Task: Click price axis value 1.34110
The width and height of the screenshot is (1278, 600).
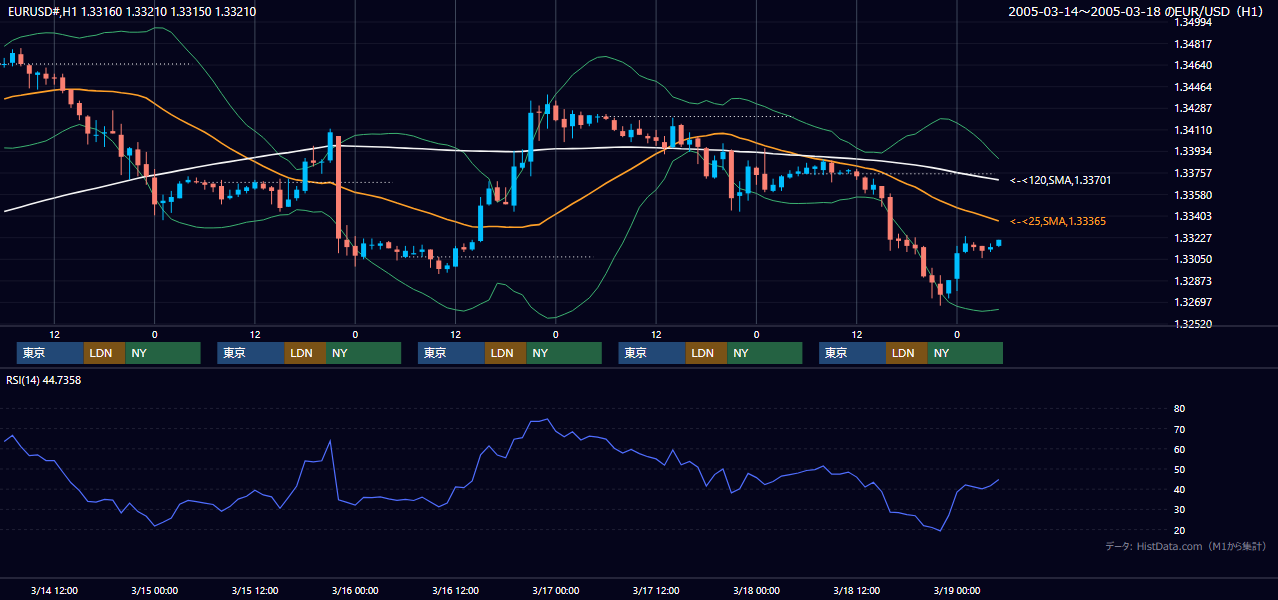Action: pyautogui.click(x=1191, y=130)
